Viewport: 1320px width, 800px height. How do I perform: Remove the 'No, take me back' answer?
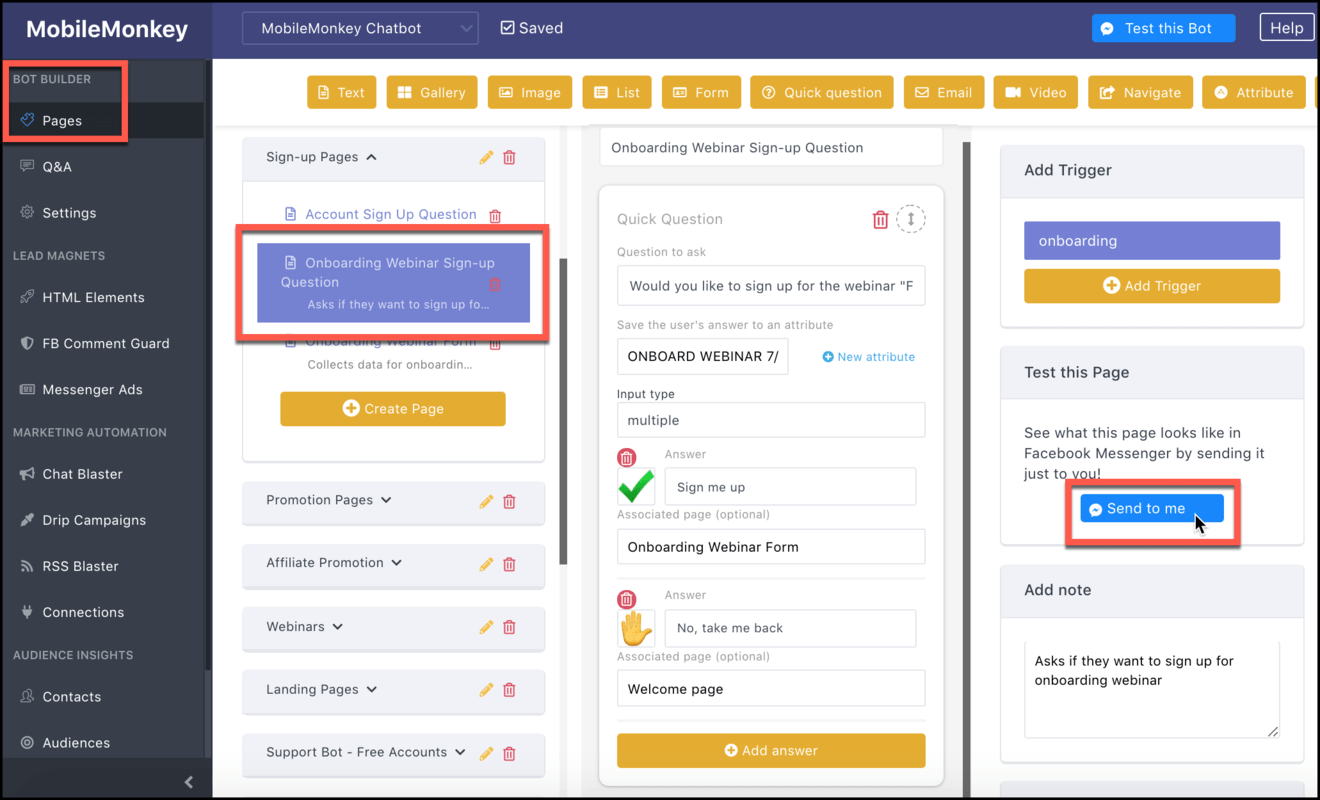point(626,599)
